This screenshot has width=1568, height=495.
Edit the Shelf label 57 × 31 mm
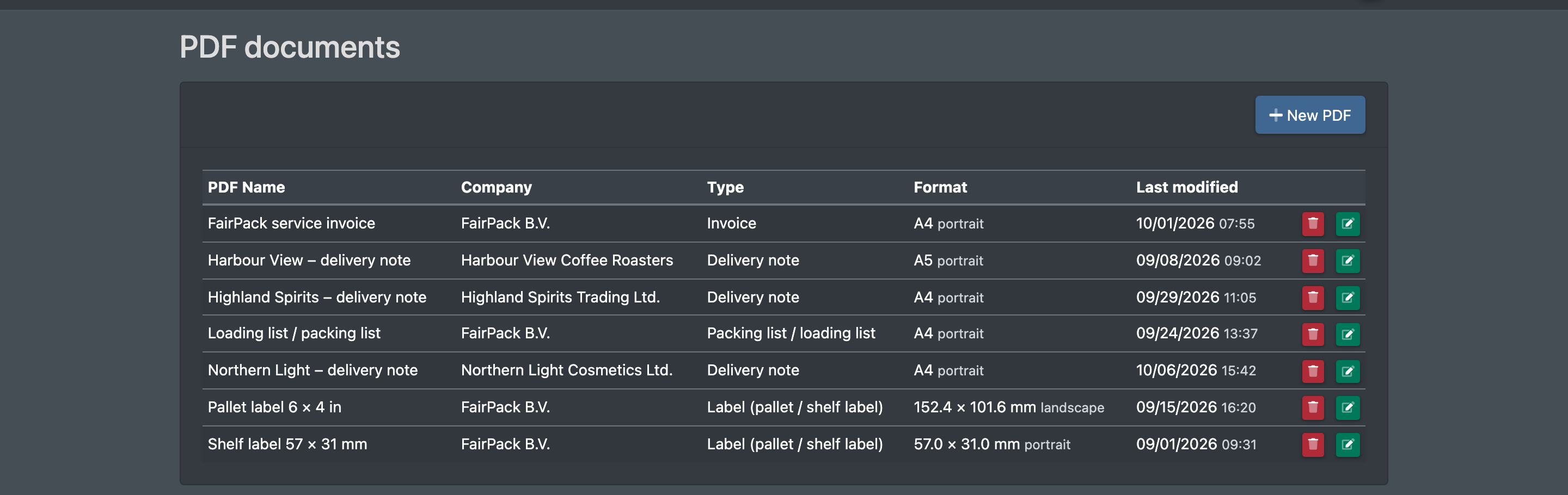tap(1347, 444)
